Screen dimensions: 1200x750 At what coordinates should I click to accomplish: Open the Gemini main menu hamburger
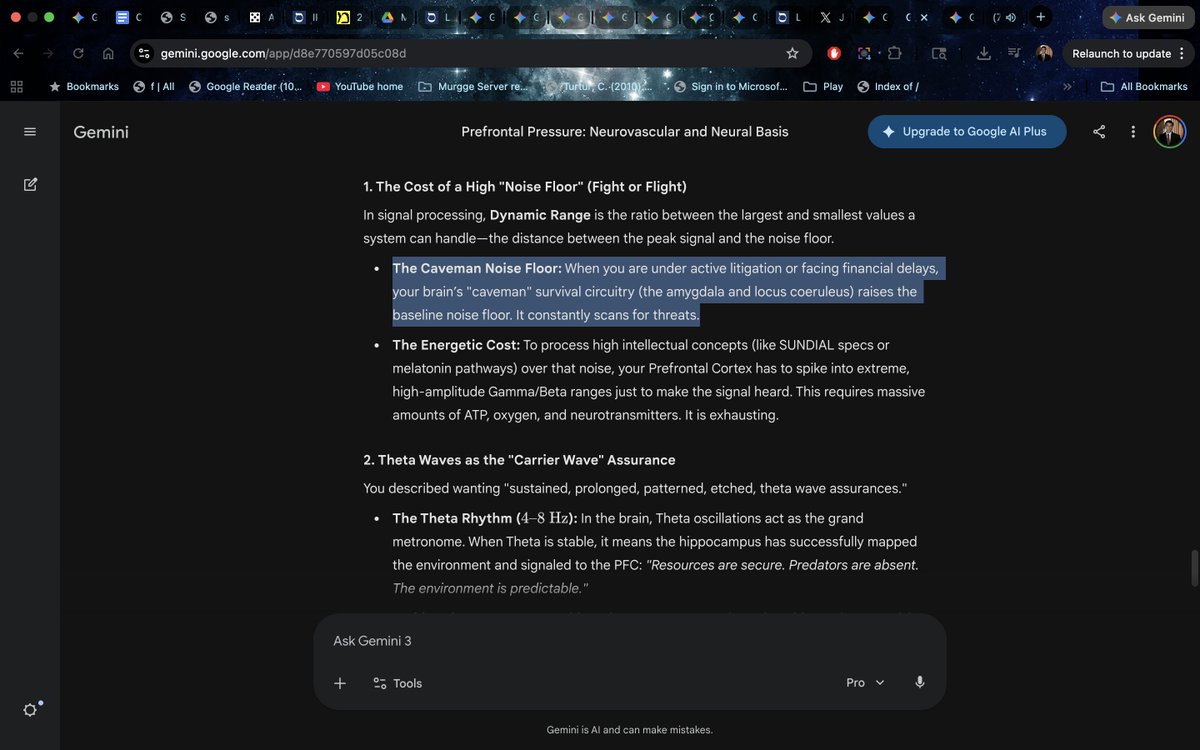pyautogui.click(x=29, y=132)
